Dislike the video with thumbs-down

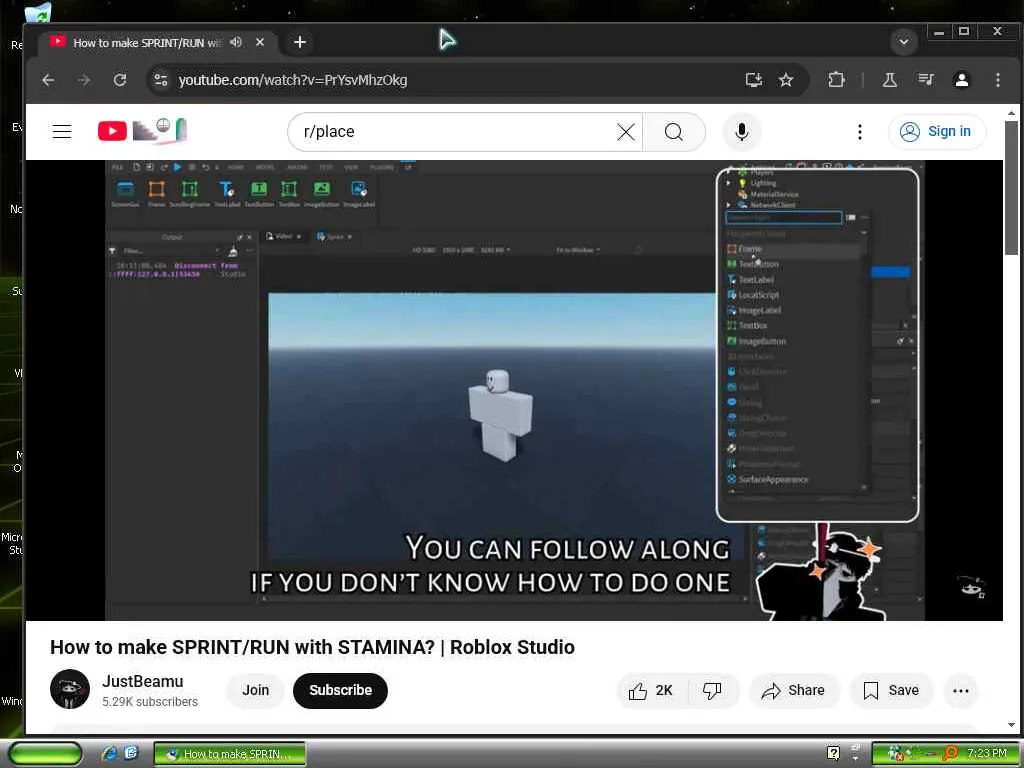click(712, 690)
